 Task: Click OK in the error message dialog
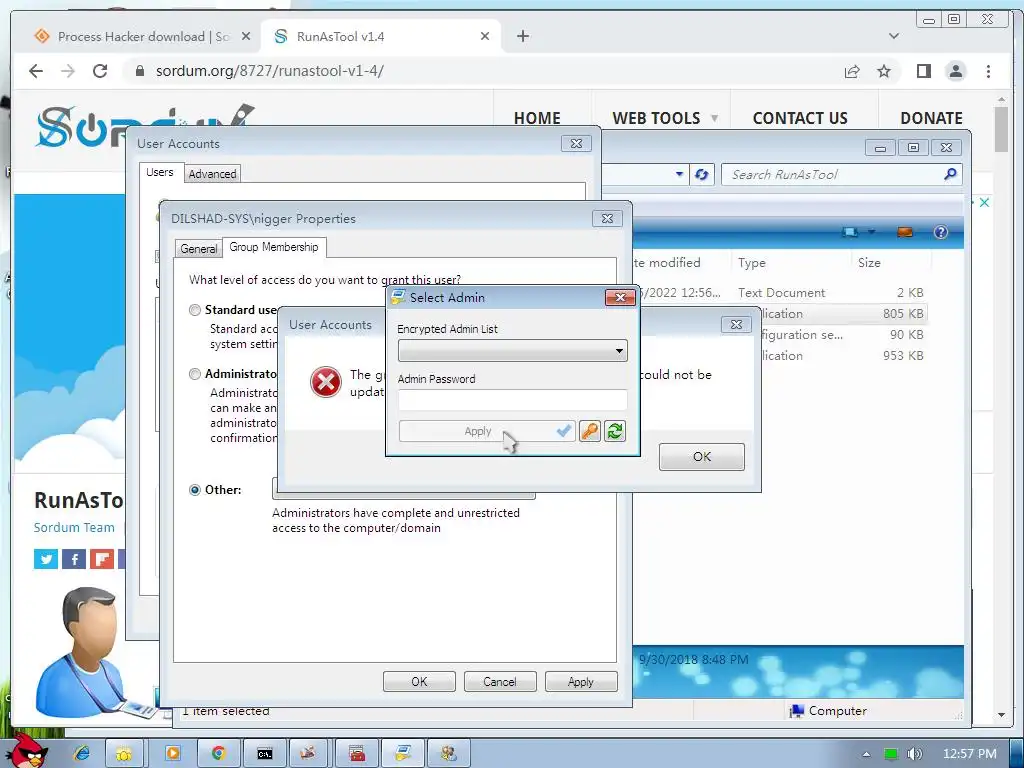[x=701, y=456]
